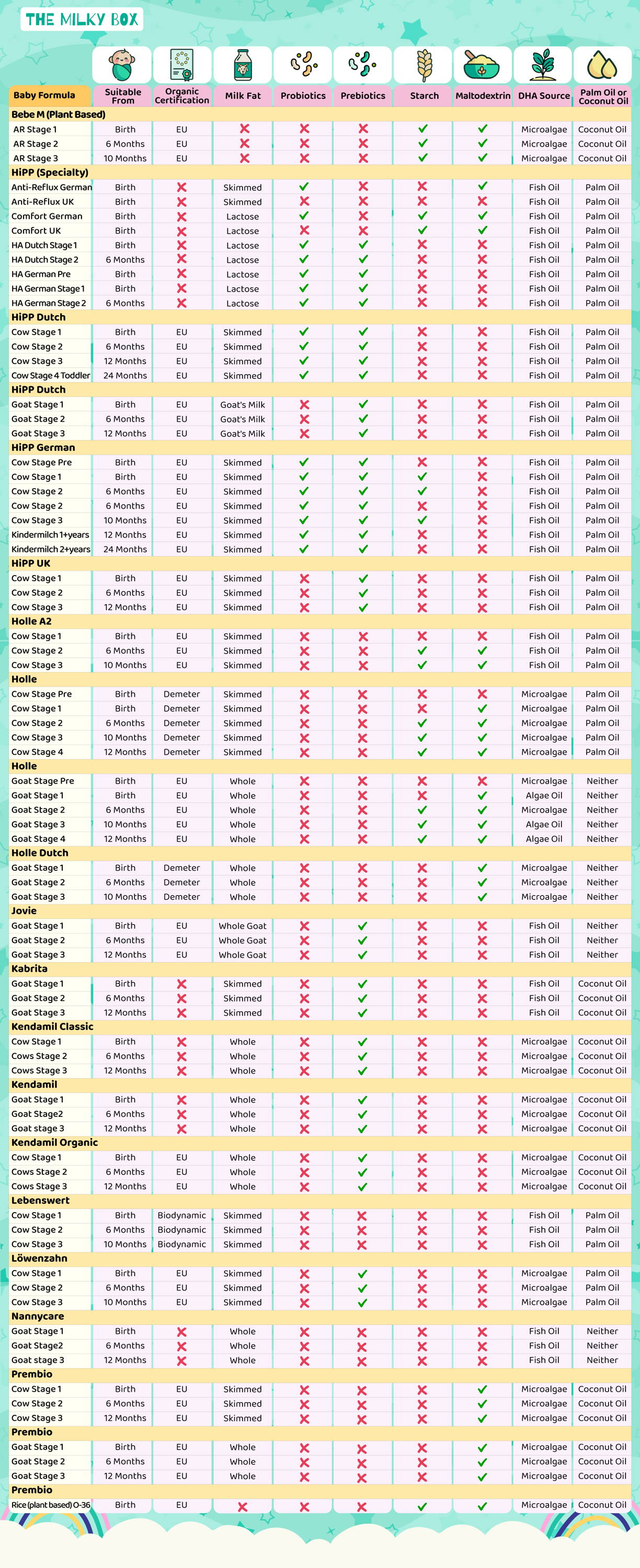Screen dimensions: 640x1568
Task: Click the Probiotics column header
Action: tap(303, 96)
